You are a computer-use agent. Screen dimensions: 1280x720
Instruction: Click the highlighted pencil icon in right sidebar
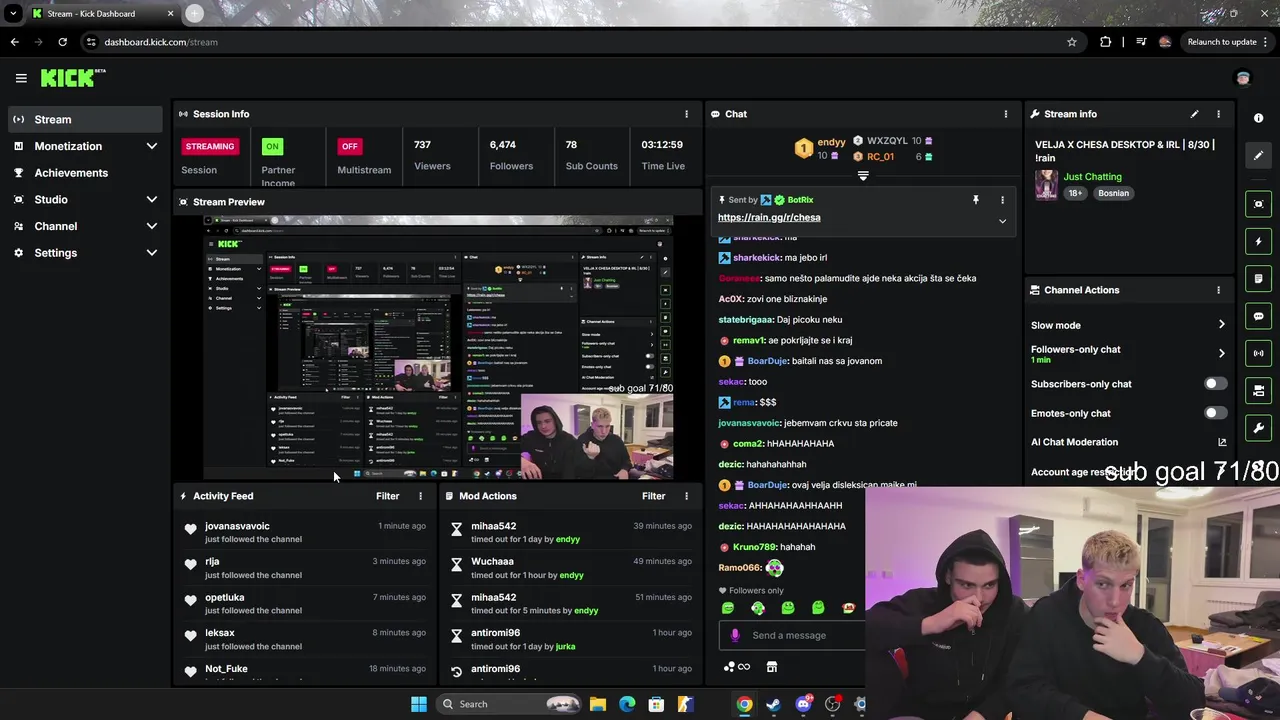[x=1259, y=155]
